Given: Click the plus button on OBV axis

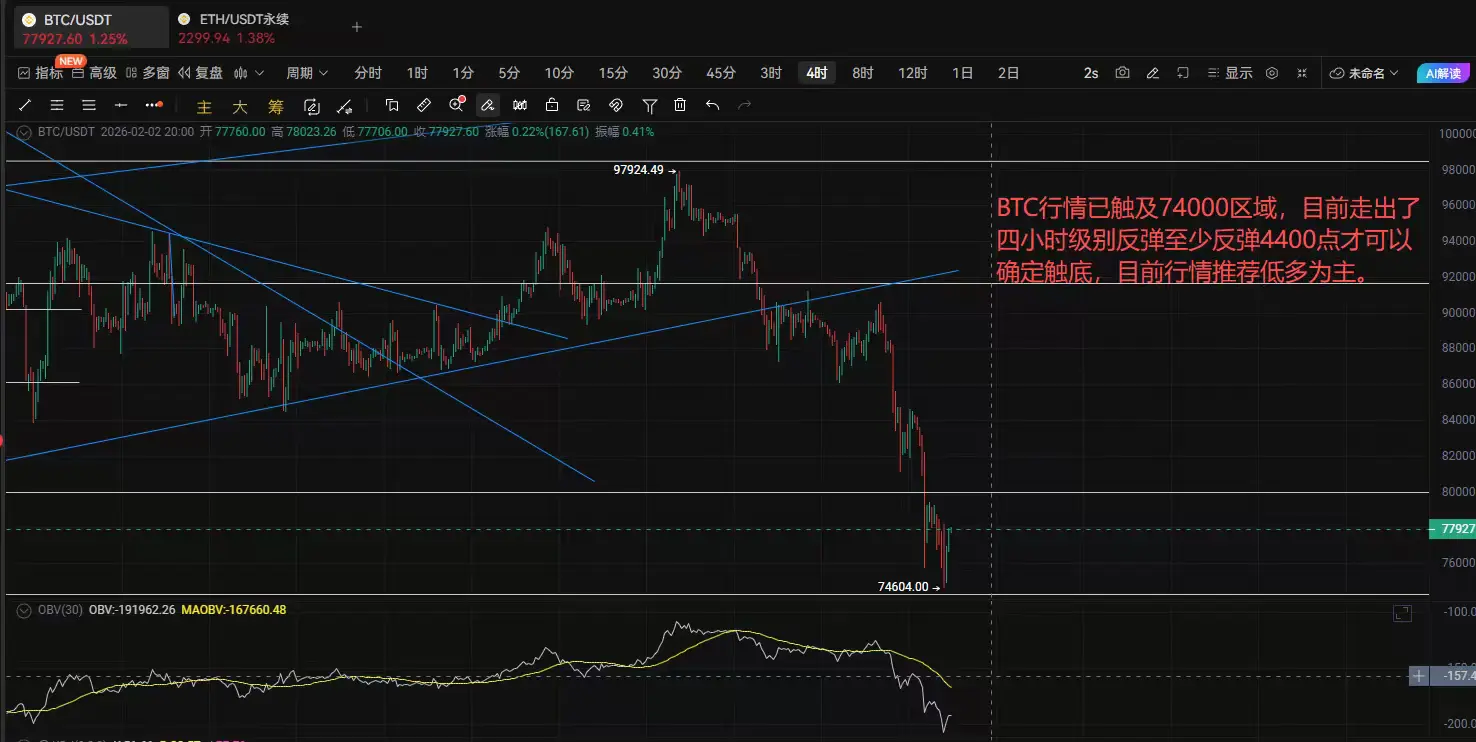Looking at the screenshot, I should coord(1418,676).
